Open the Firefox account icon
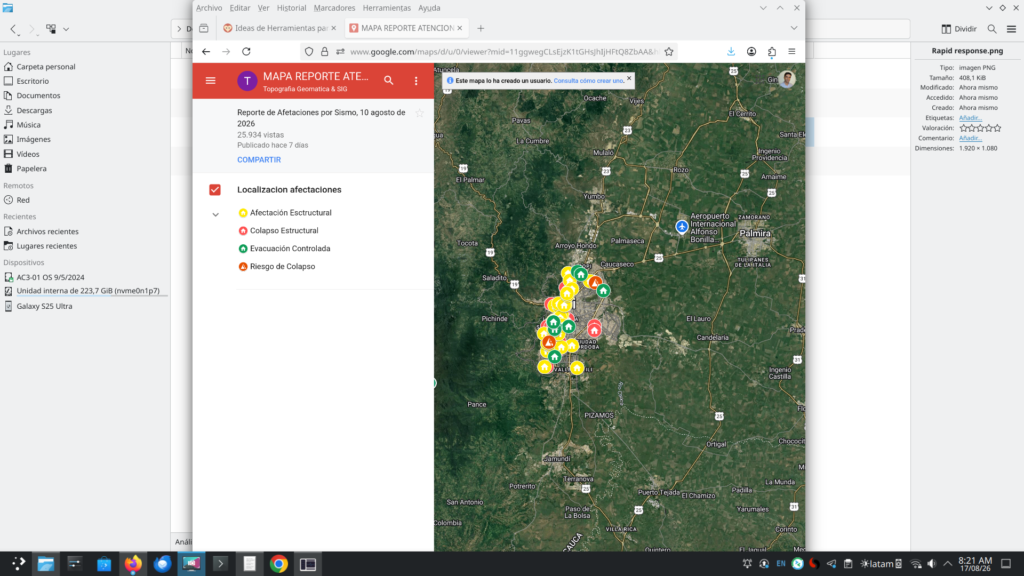 point(751,52)
